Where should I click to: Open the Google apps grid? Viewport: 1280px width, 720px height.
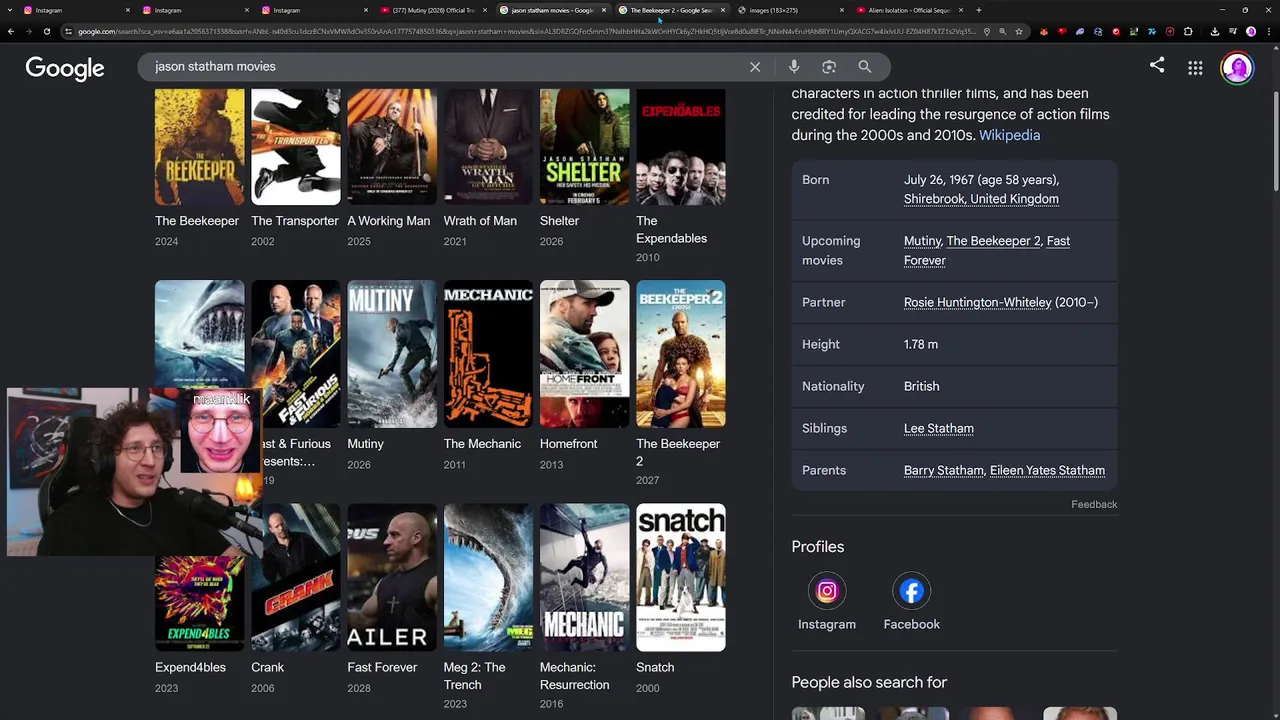point(1195,68)
